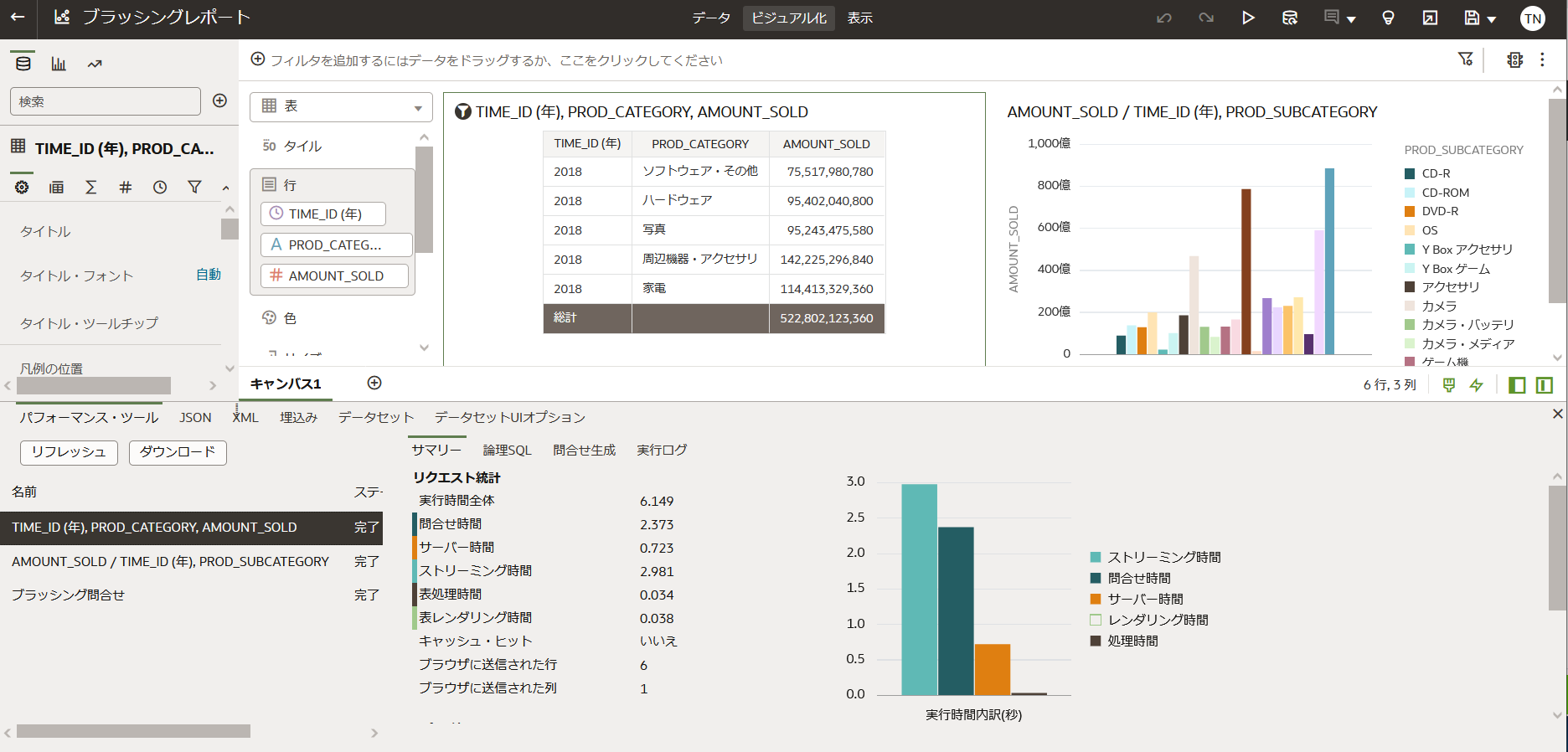
Task: Switch to the 表示 tab
Action: (860, 18)
